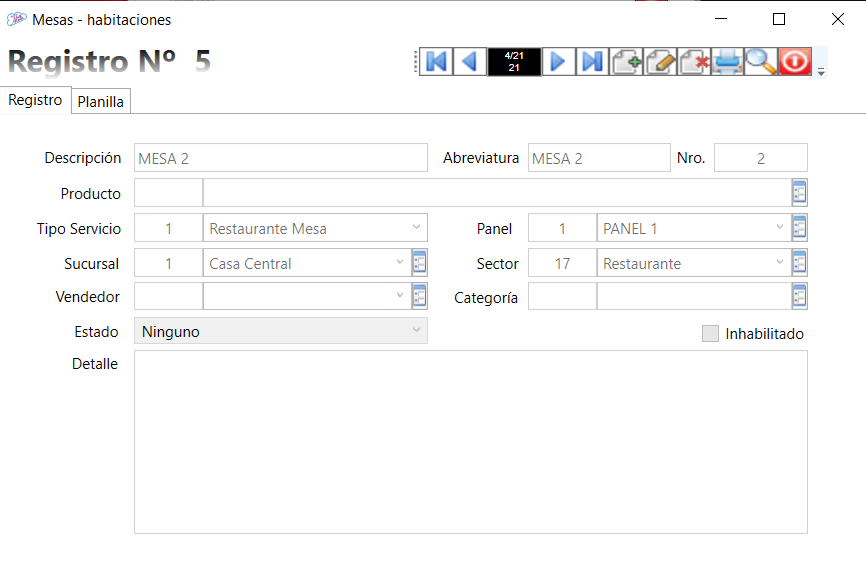Expand the Tipo Servicio dropdown
The width and height of the screenshot is (866, 565).
click(x=416, y=228)
